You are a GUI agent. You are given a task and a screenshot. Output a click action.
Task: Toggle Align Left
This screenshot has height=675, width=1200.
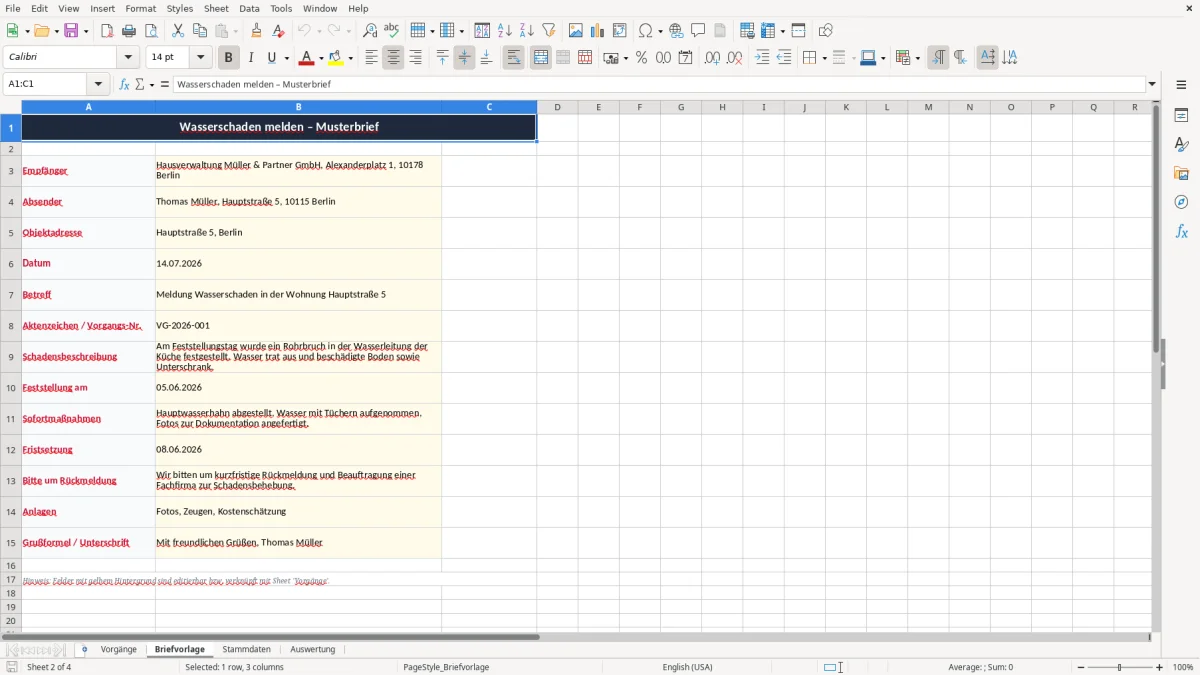click(371, 58)
